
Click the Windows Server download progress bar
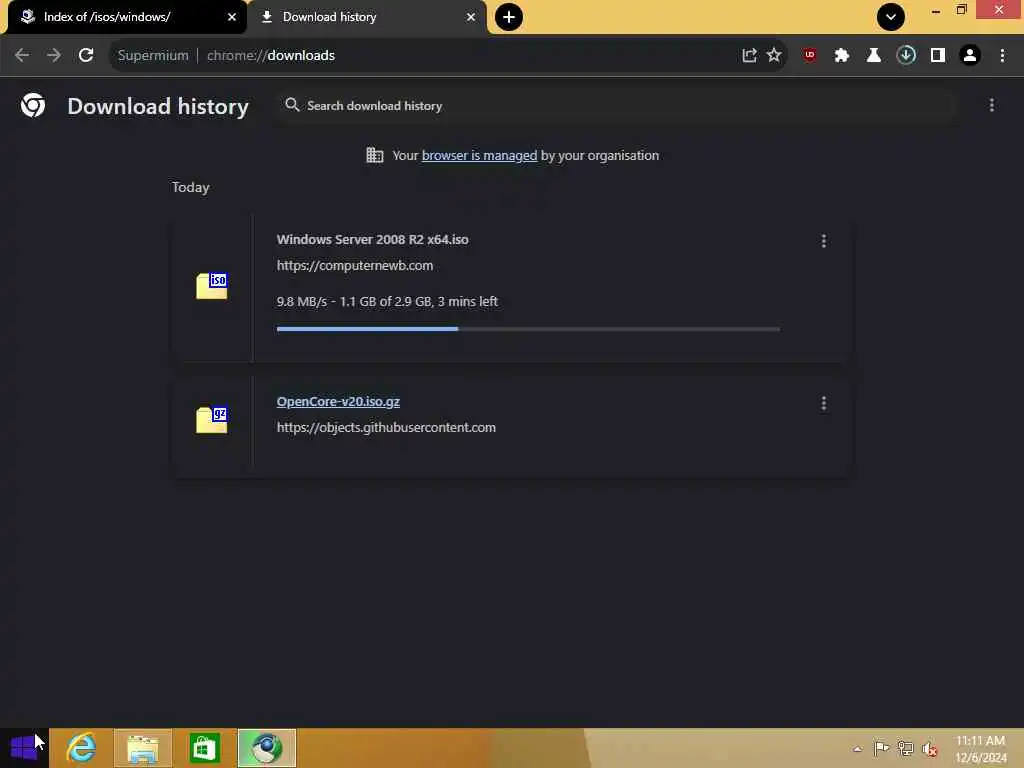click(x=528, y=329)
